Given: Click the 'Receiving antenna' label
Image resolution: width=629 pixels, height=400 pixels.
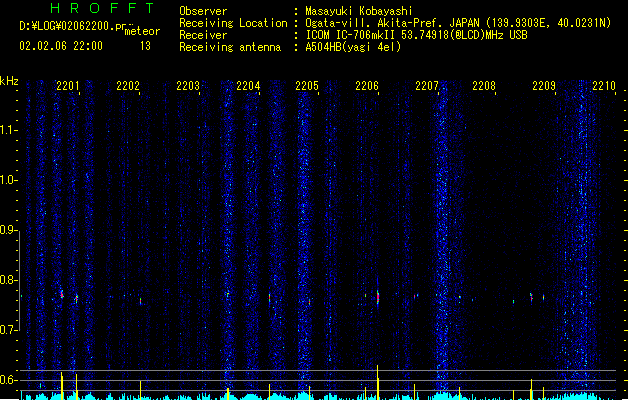Looking at the screenshot, I should click(x=230, y=47).
